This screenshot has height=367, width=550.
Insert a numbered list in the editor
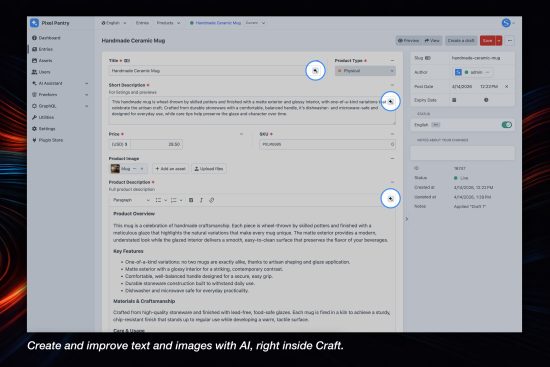(173, 200)
